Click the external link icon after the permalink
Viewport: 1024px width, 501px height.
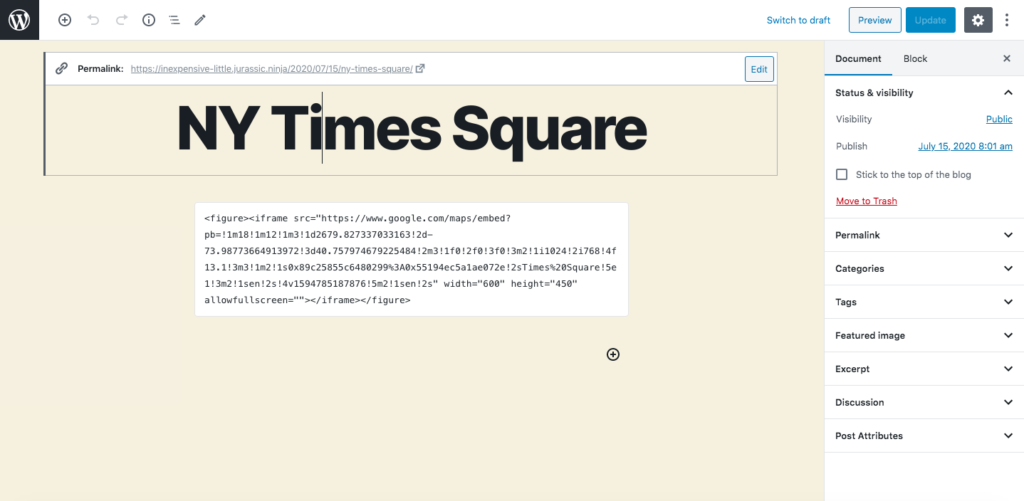click(x=421, y=68)
